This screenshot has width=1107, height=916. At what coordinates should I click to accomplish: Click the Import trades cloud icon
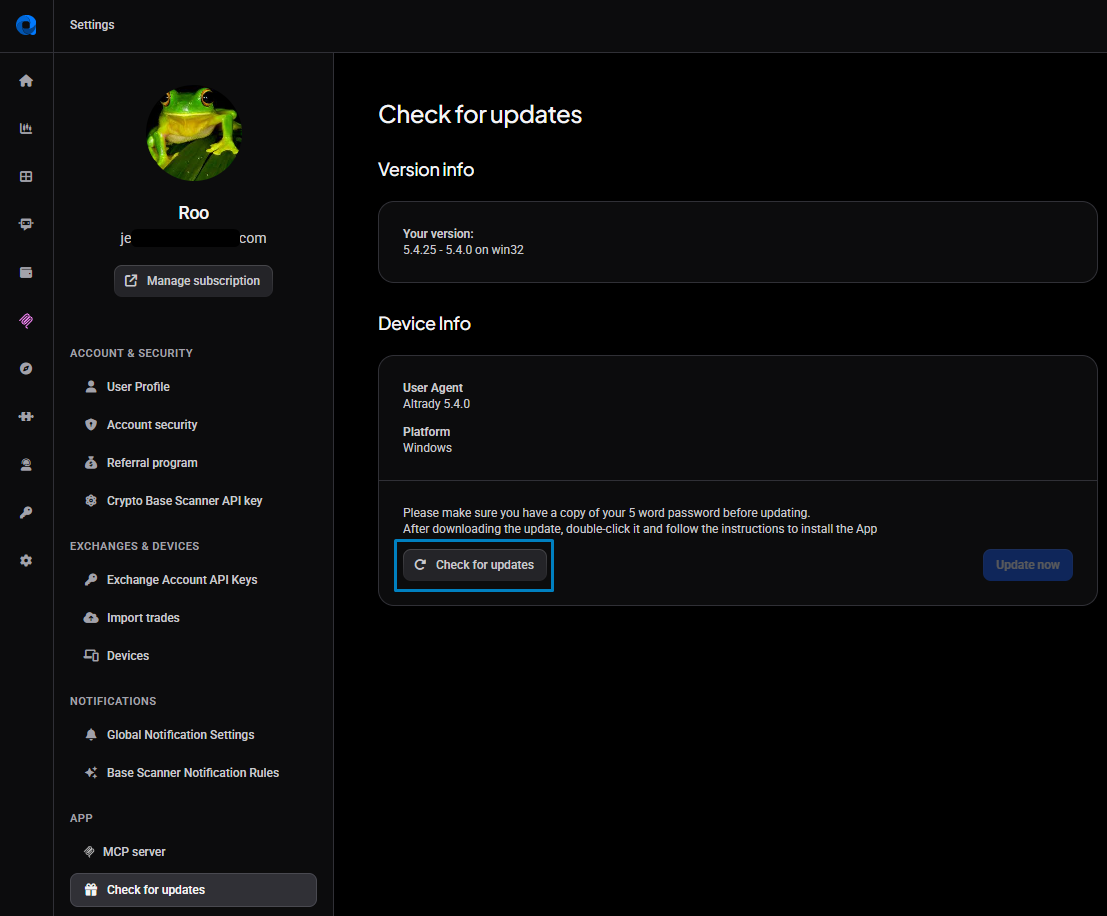(91, 618)
